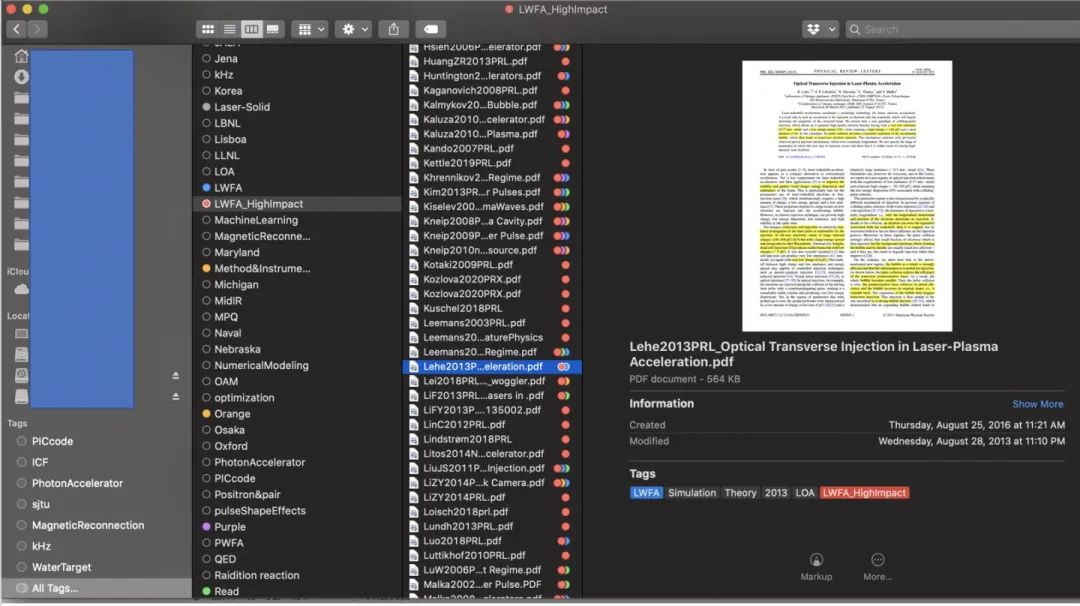Click the red LWFA_HighImpact tag chip
This screenshot has height=606, width=1080.
pos(864,493)
